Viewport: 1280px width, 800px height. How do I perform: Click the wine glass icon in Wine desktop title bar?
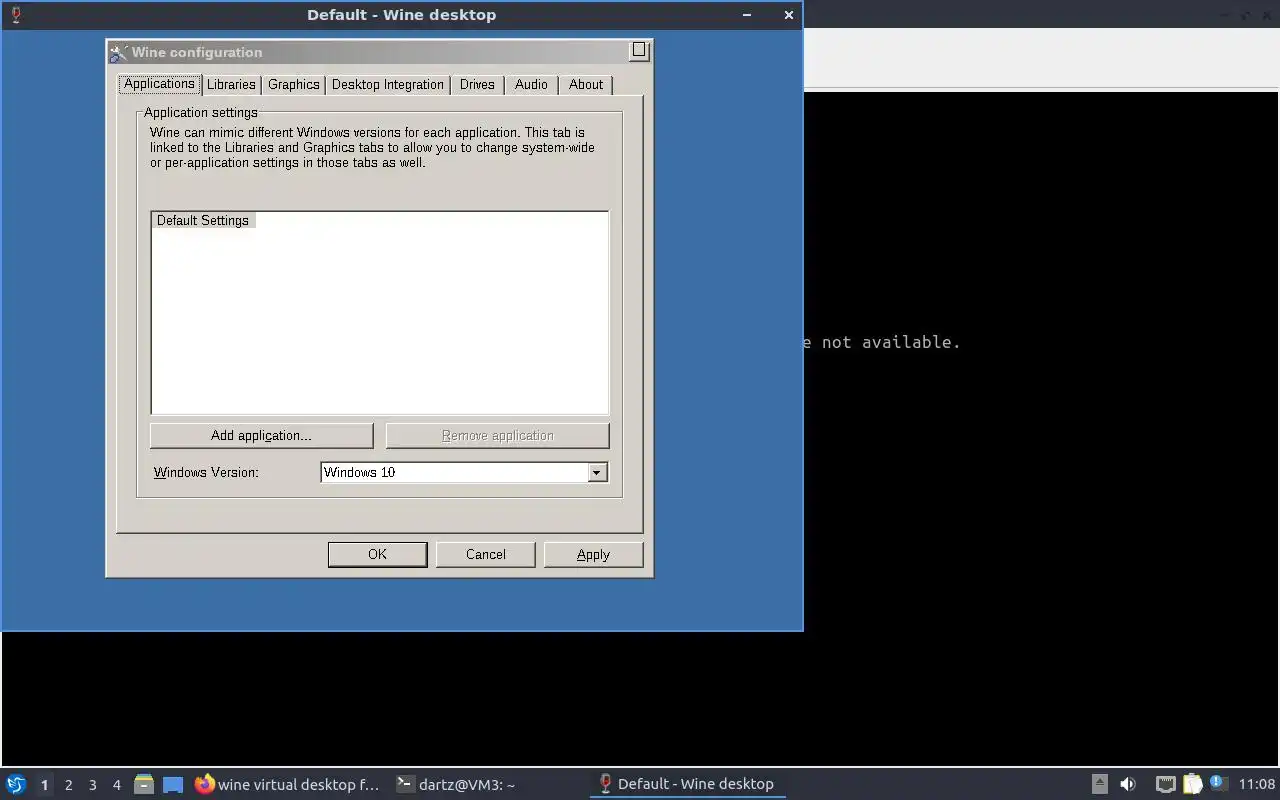16,15
